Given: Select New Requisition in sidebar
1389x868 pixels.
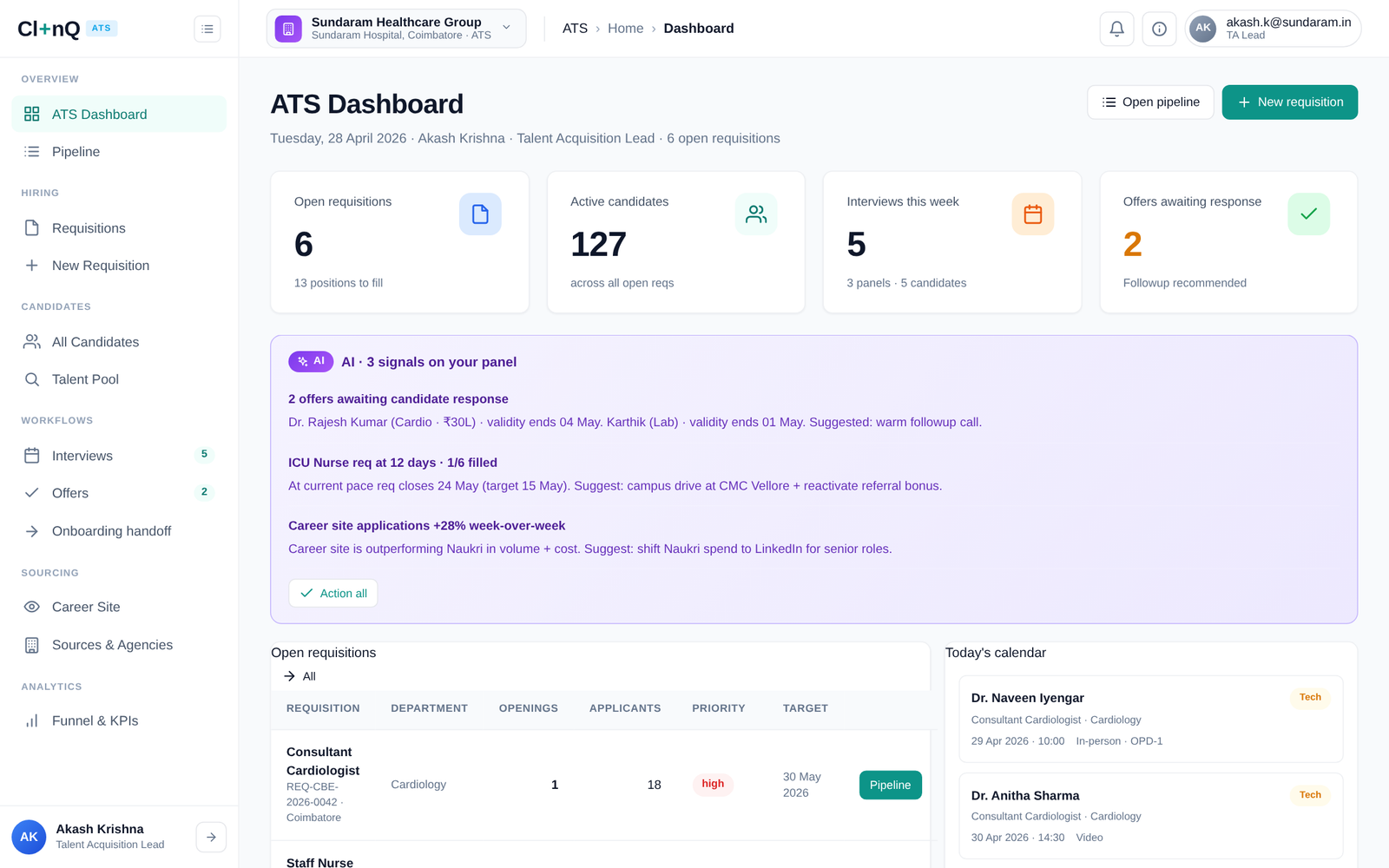Looking at the screenshot, I should click(x=119, y=266).
